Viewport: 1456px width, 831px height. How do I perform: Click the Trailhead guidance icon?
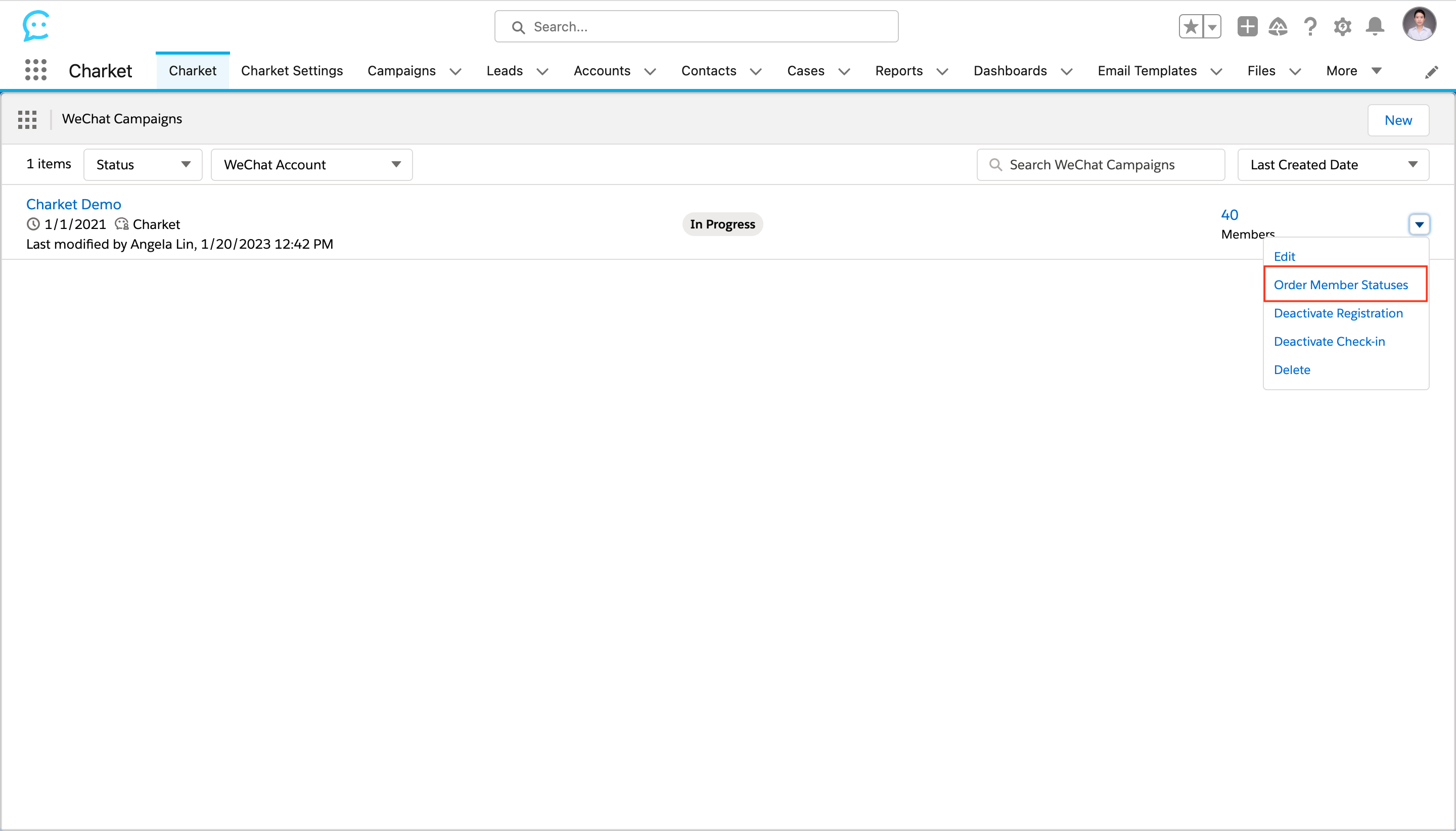coord(1278,27)
